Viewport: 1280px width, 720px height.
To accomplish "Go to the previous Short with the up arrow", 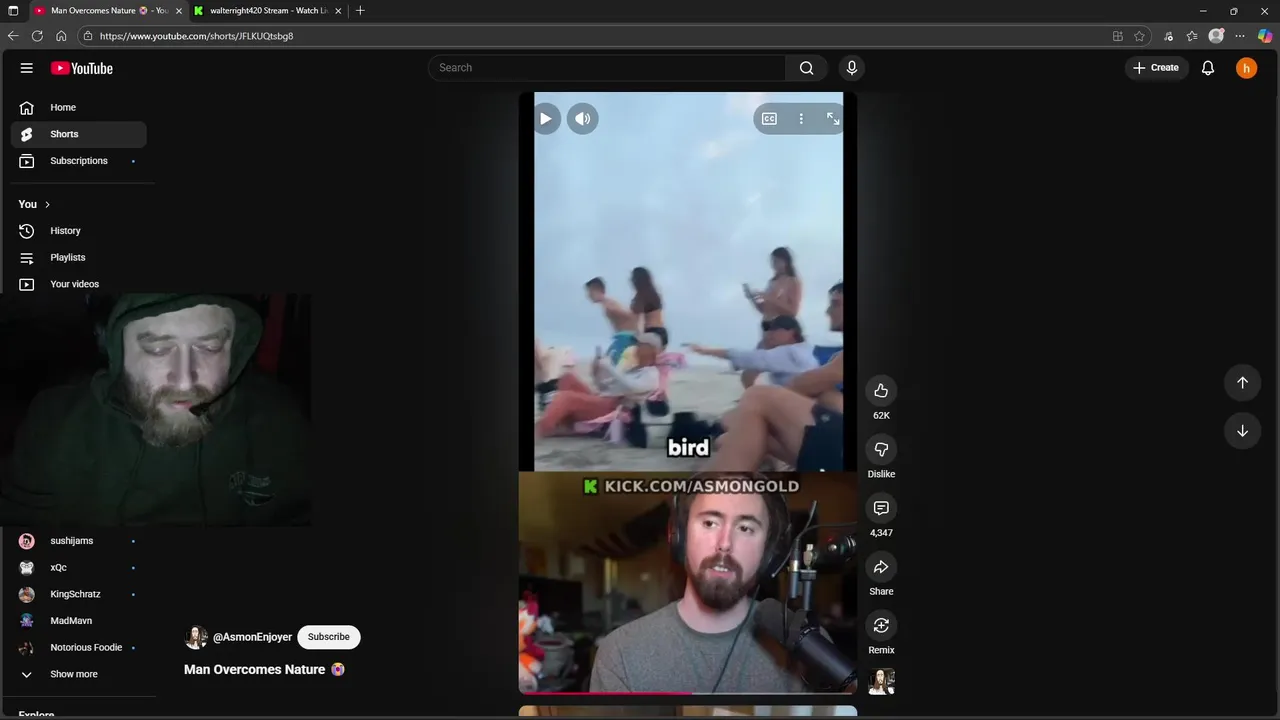I will click(1242, 383).
